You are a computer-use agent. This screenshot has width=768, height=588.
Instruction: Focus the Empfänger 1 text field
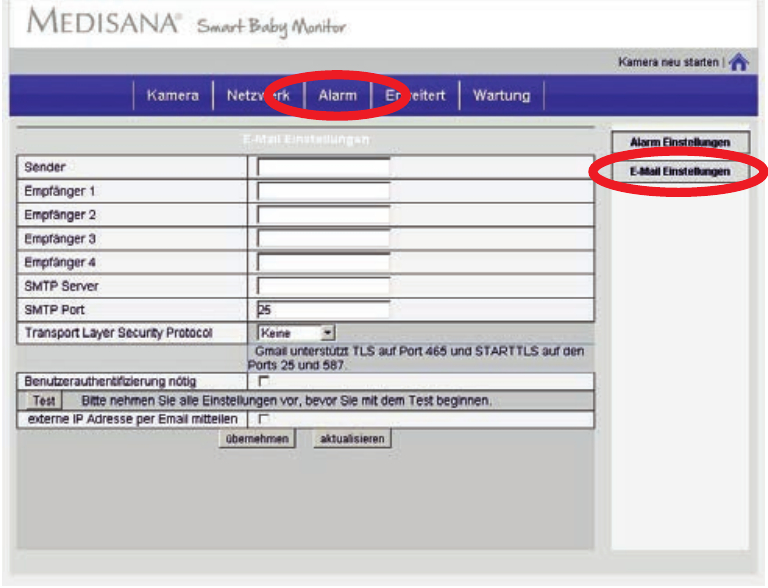pyautogui.click(x=323, y=190)
